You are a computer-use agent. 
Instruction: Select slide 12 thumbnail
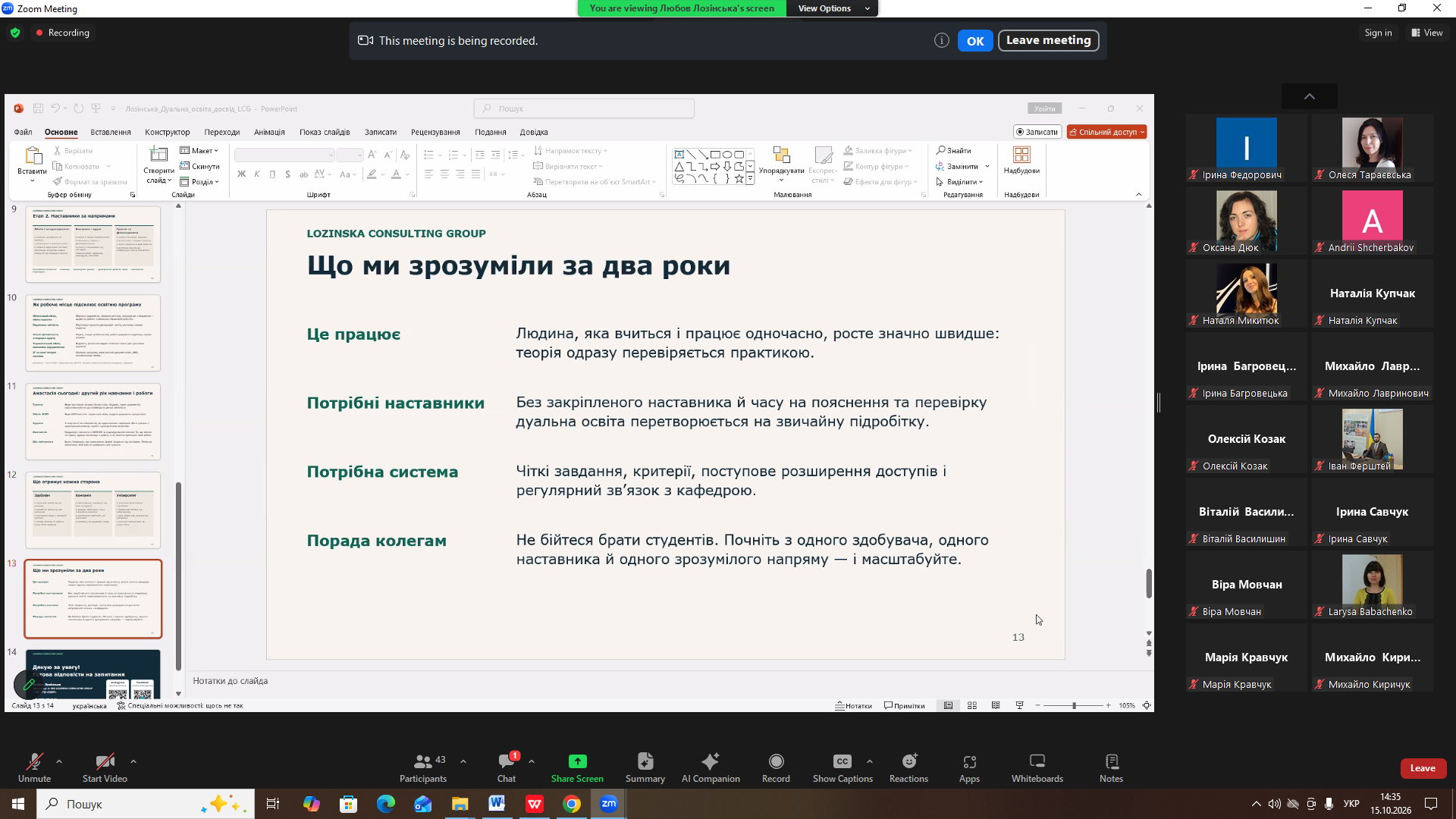(x=93, y=510)
